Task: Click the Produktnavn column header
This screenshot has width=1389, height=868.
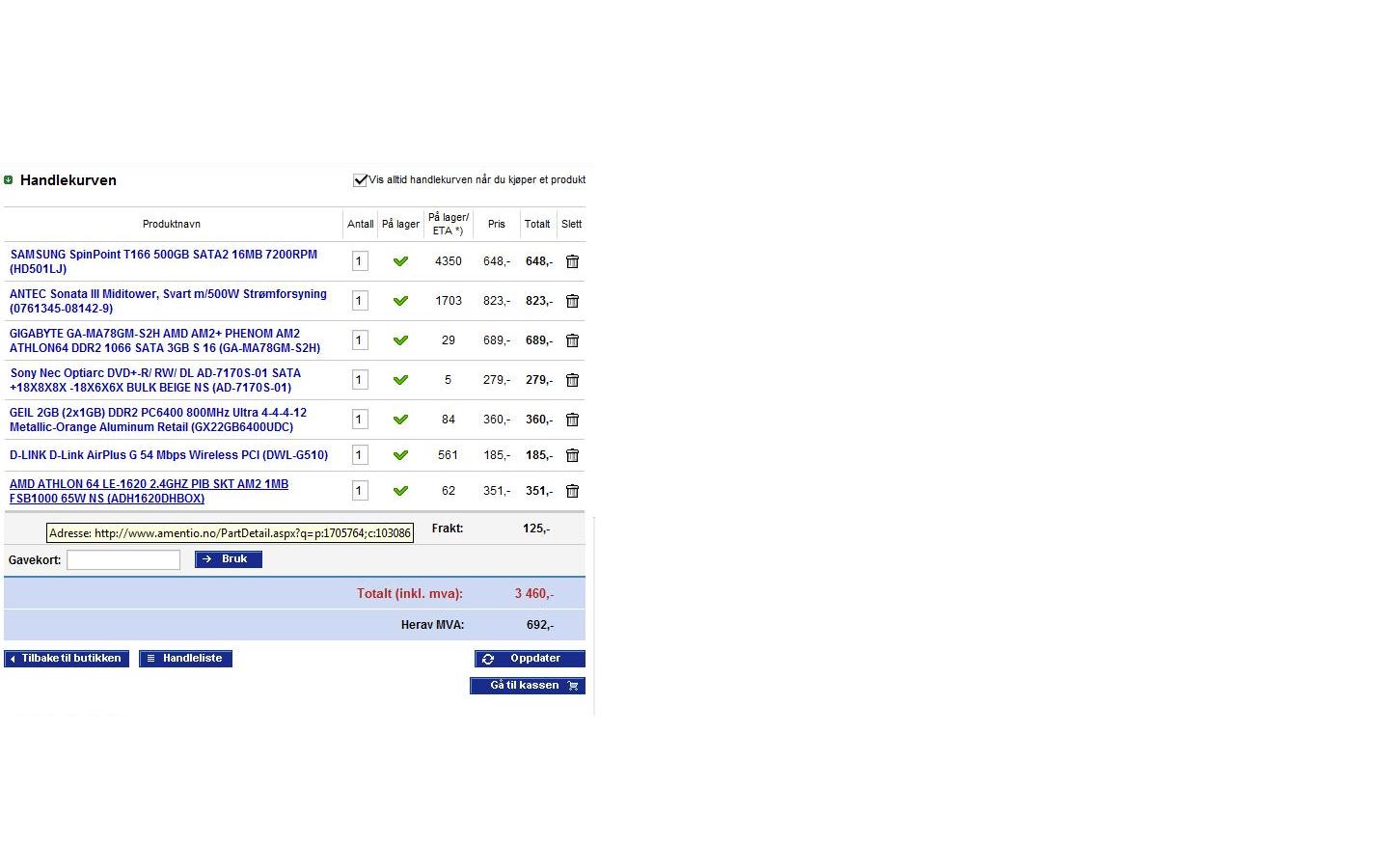Action: coord(172,224)
